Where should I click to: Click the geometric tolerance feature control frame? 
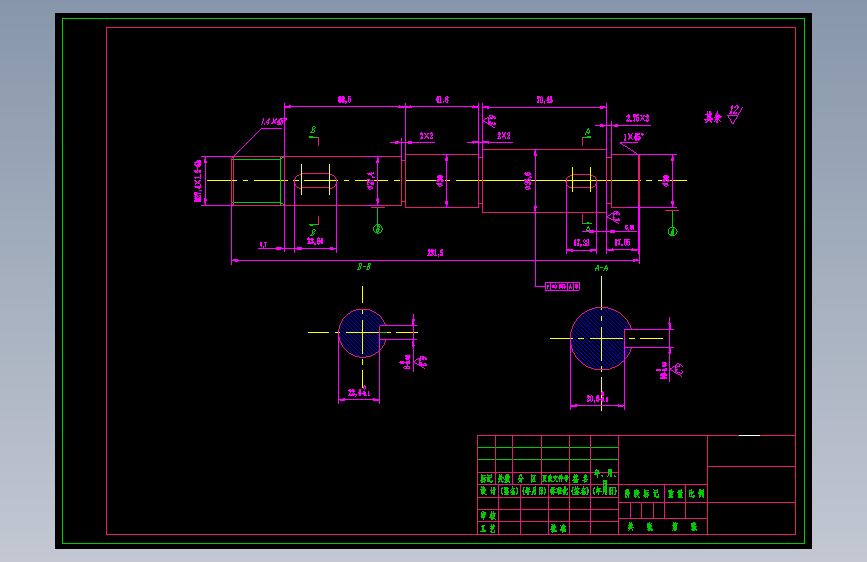562,287
